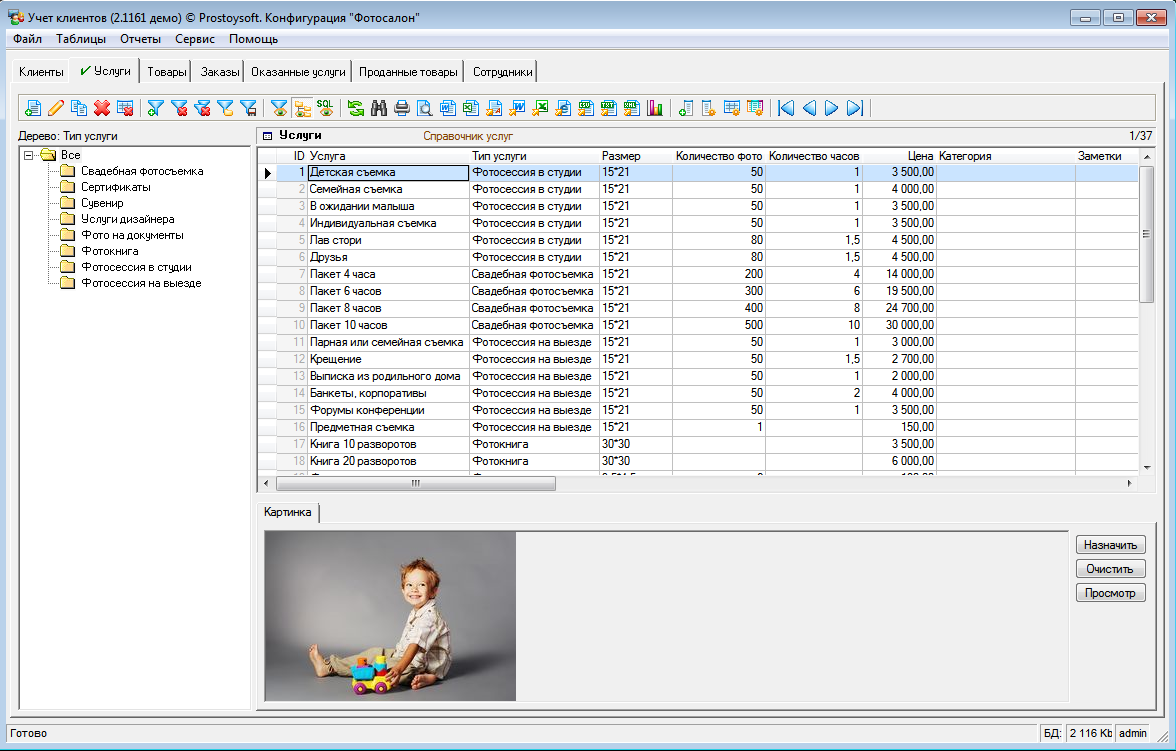Viewport: 1176px width, 751px height.
Task: Select Сертификаты folder in the tree
Action: pyautogui.click(x=116, y=187)
